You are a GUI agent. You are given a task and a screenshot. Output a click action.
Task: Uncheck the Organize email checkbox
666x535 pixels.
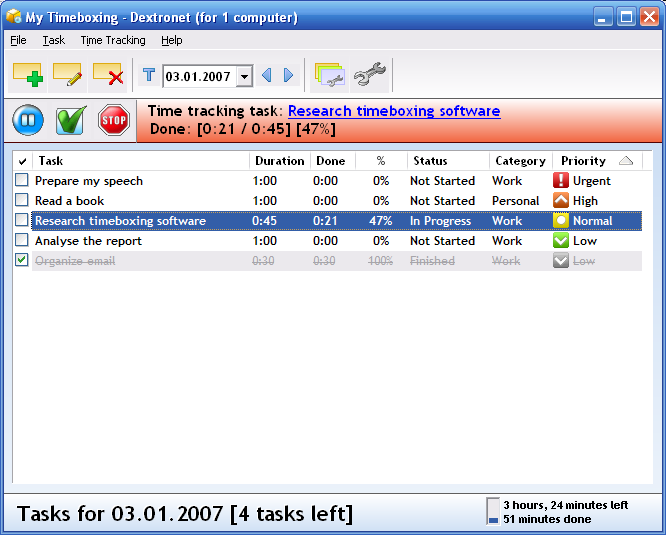coord(22,260)
